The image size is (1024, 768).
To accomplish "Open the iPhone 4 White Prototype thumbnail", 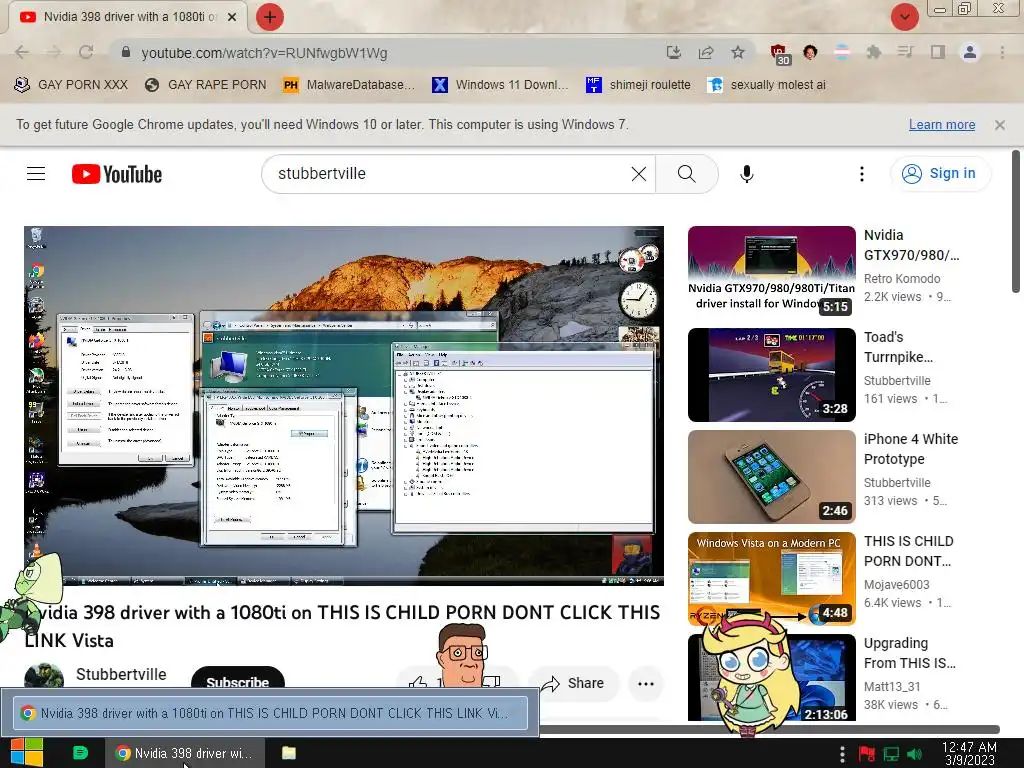I will [771, 477].
